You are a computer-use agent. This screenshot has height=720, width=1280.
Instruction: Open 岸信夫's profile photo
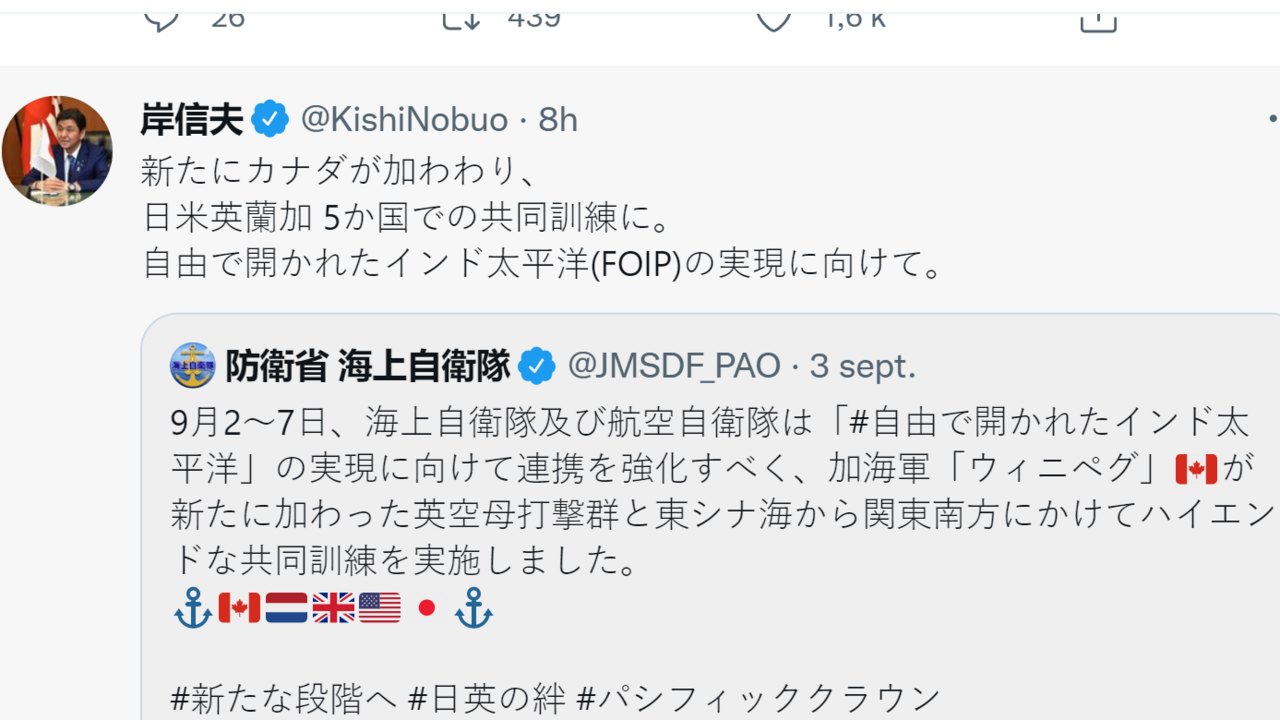57,151
